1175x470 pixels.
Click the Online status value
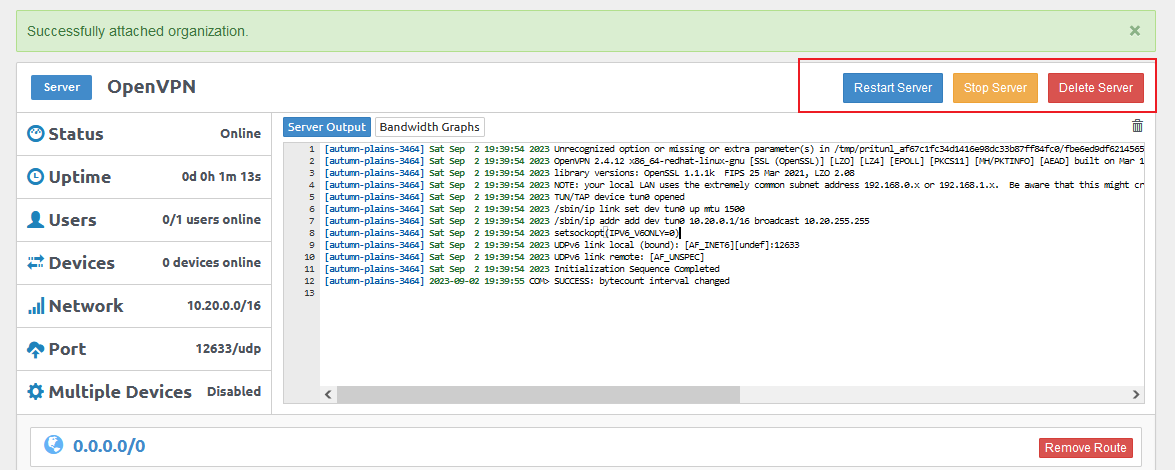241,134
